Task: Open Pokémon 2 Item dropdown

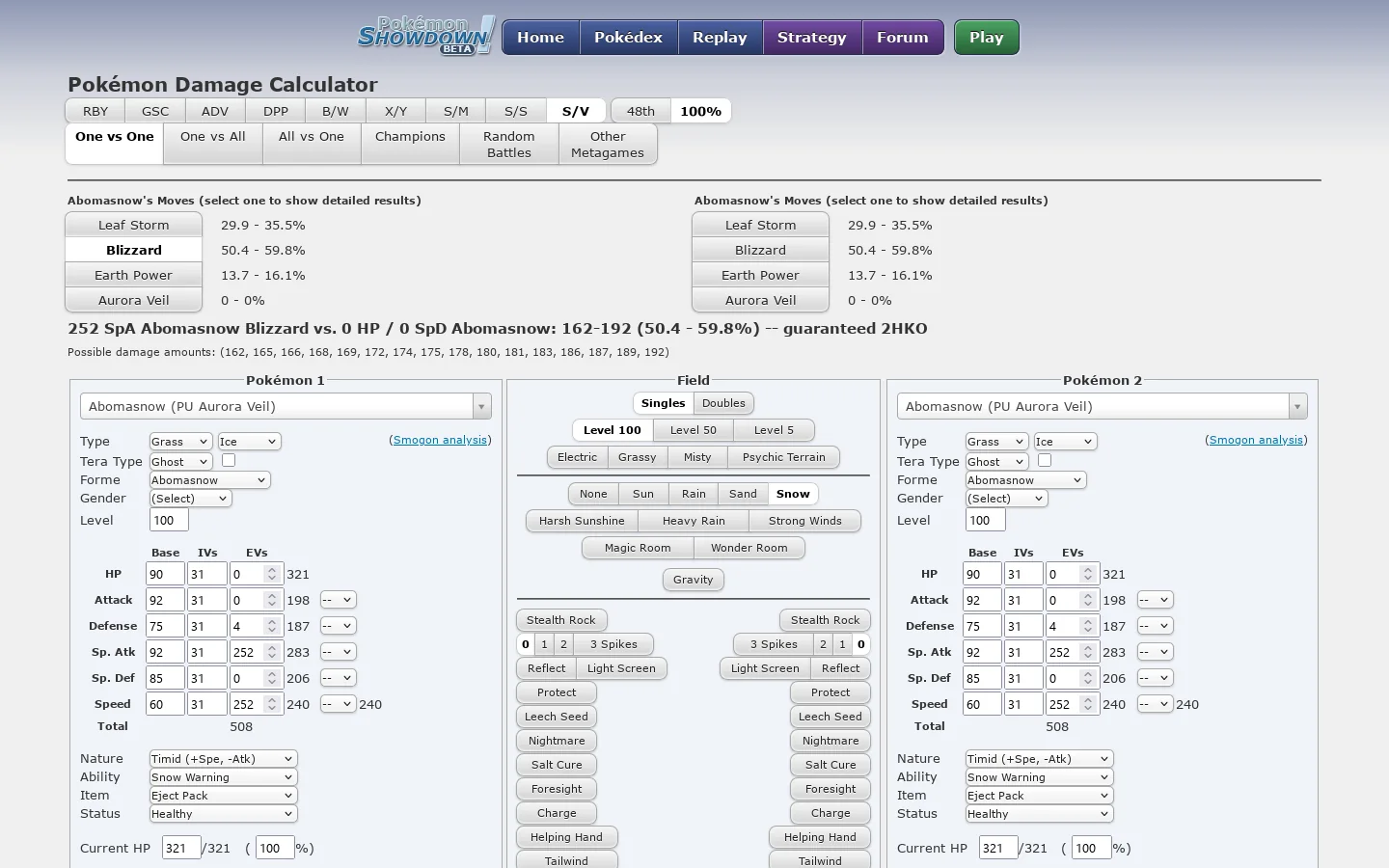Action: coord(1040,796)
